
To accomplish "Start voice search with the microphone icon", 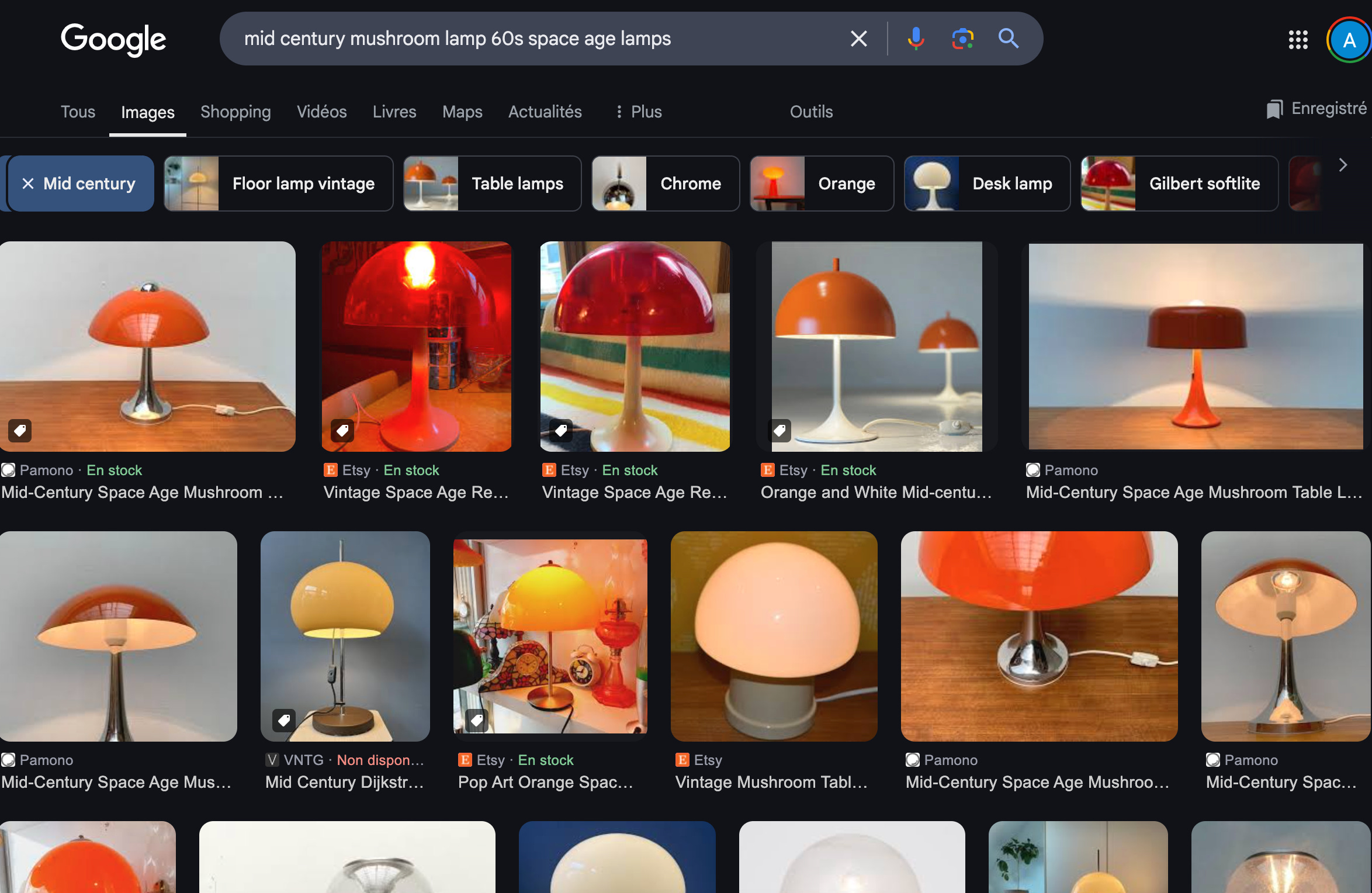I will coord(916,39).
